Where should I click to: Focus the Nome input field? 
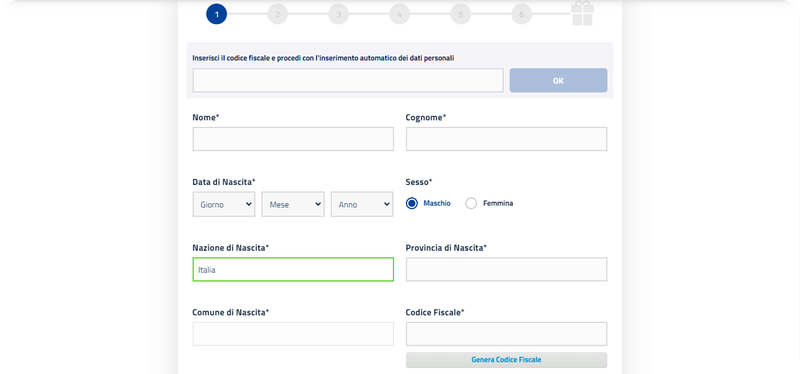click(293, 139)
